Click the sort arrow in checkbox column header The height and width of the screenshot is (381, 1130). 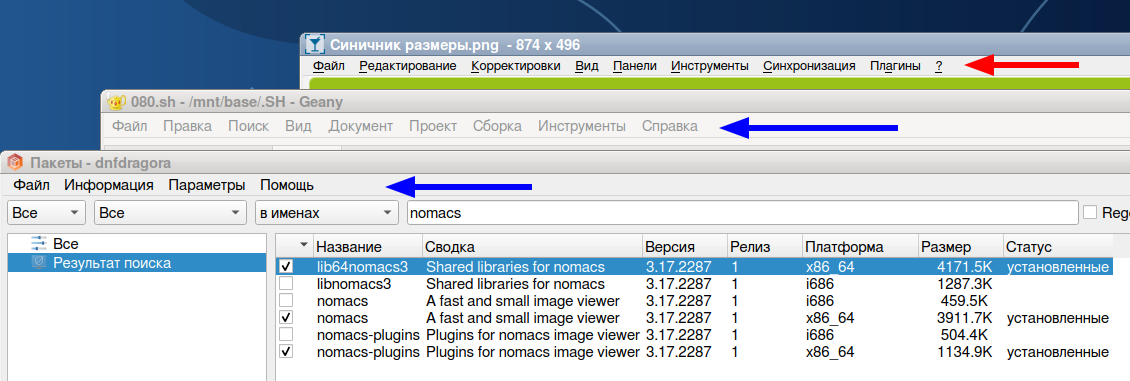tap(303, 246)
